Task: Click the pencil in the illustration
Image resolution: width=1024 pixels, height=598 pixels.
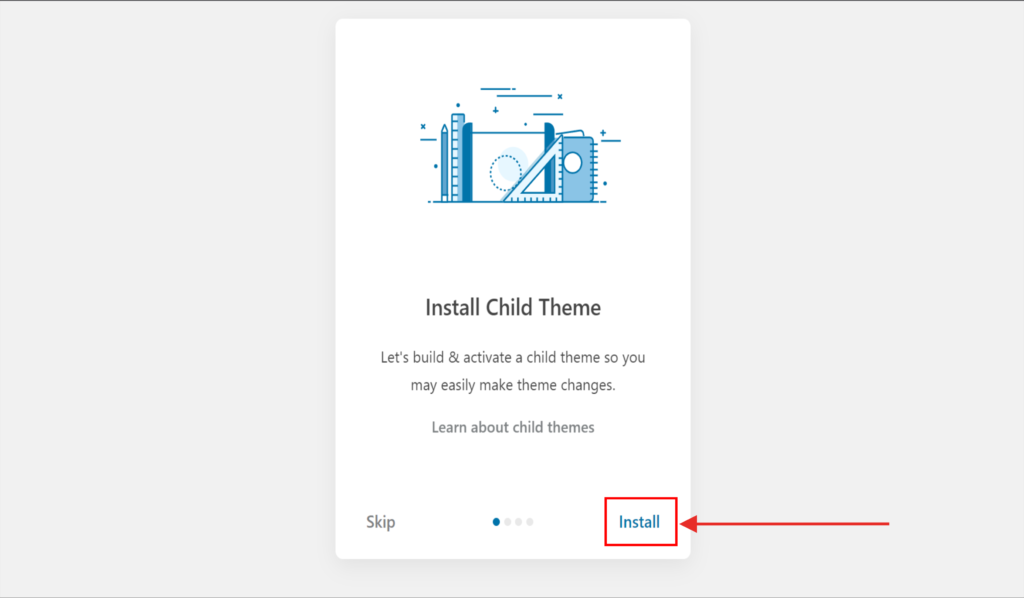Action: point(444,163)
